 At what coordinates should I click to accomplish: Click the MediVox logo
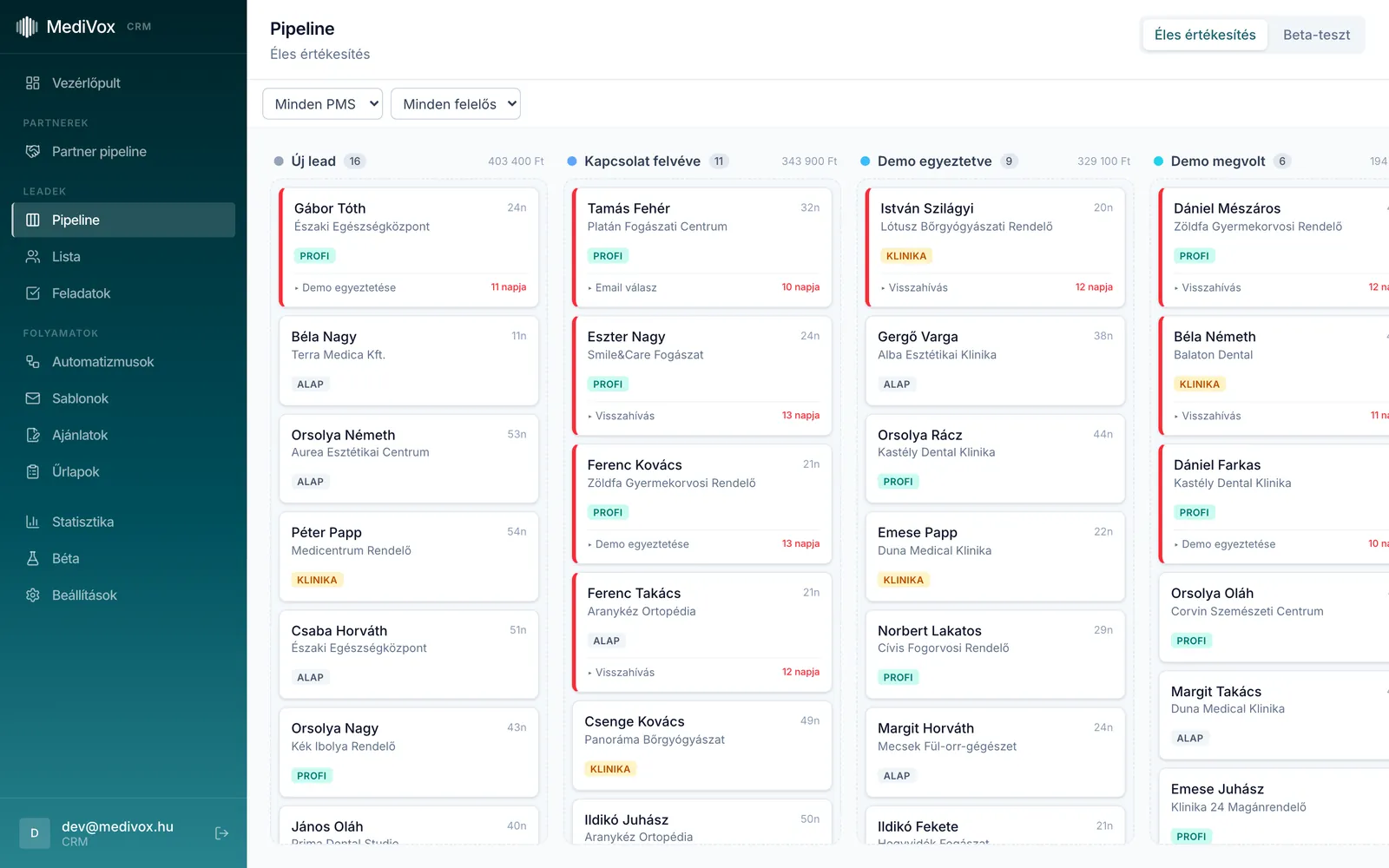[x=66, y=27]
